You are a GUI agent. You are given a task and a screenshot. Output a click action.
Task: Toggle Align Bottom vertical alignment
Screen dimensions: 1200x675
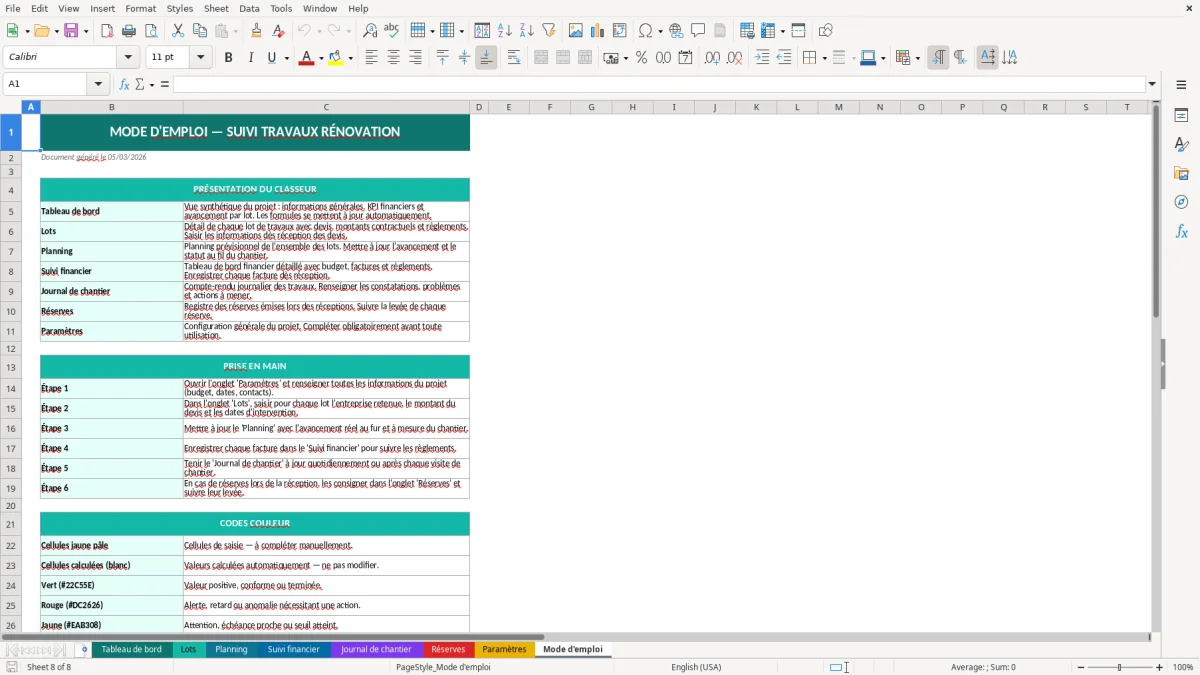click(486, 58)
